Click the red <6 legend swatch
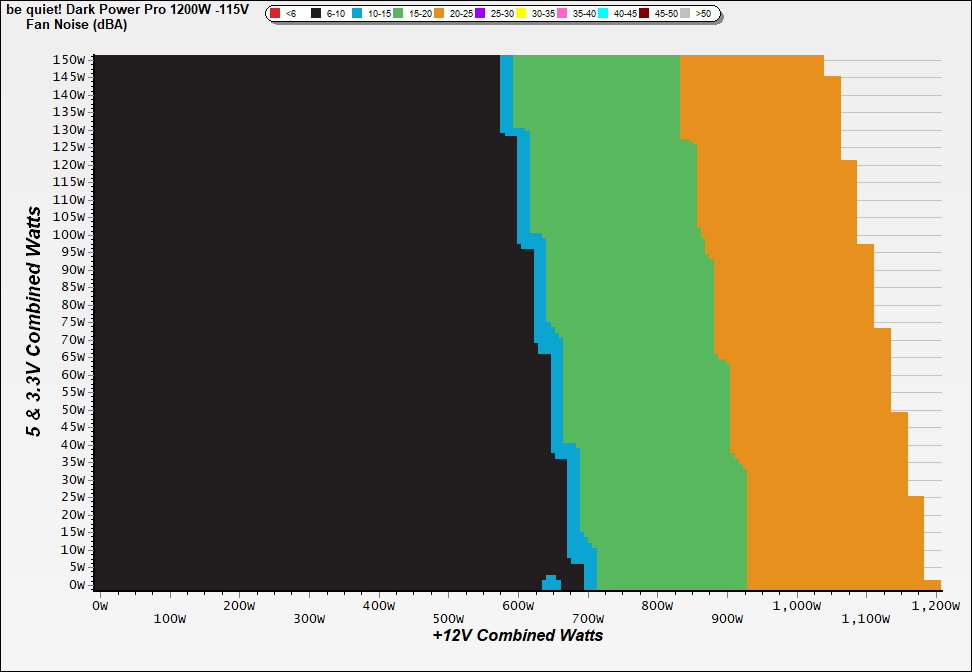 275,14
